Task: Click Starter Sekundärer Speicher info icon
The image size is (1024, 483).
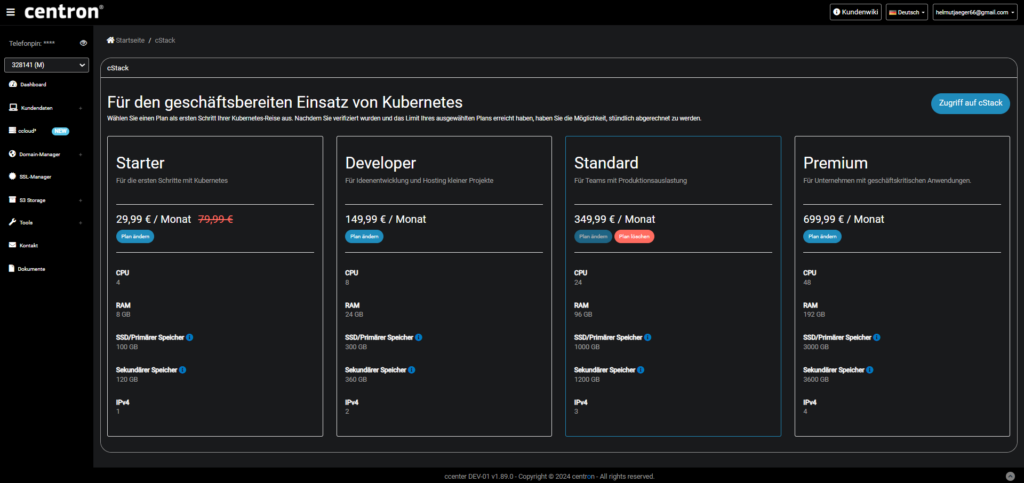Action: [x=182, y=370]
